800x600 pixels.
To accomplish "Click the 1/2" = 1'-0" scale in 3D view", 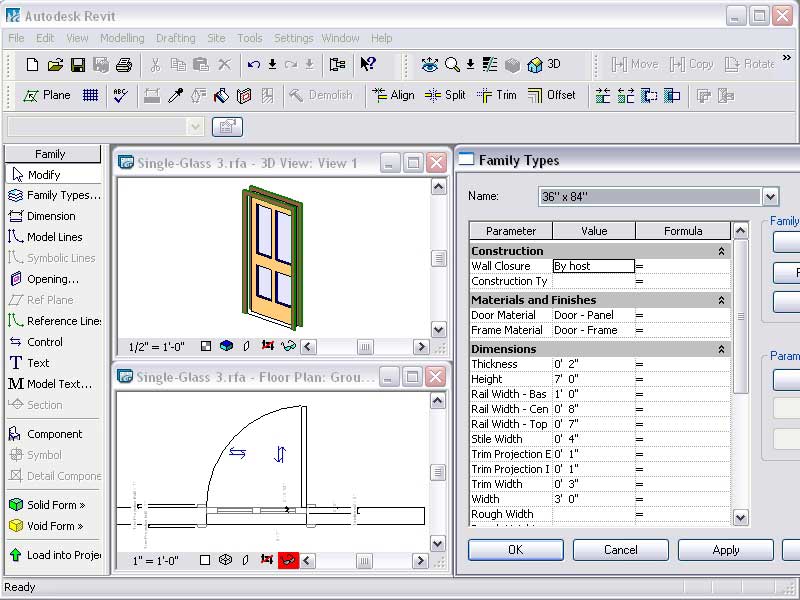I will (x=156, y=347).
